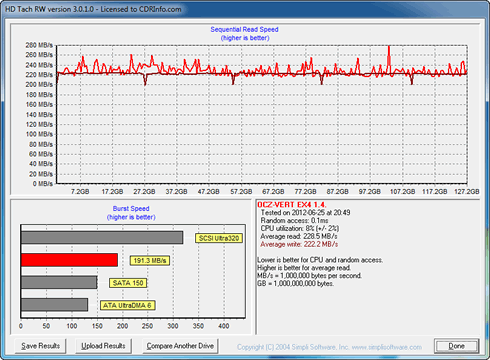Click the Done button
Viewport: 490px width, 360px height.
(456, 346)
